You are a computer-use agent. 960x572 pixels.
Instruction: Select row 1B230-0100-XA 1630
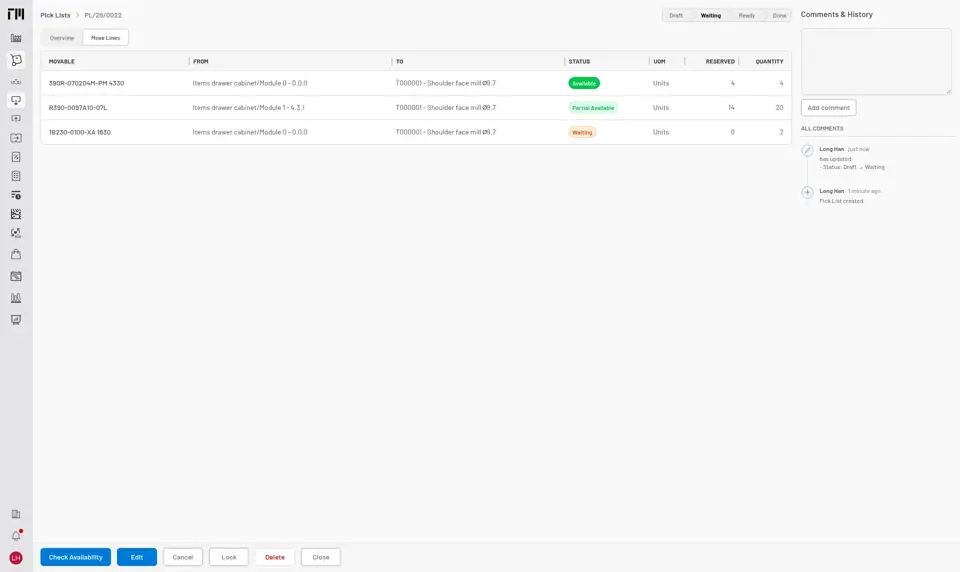(x=416, y=132)
